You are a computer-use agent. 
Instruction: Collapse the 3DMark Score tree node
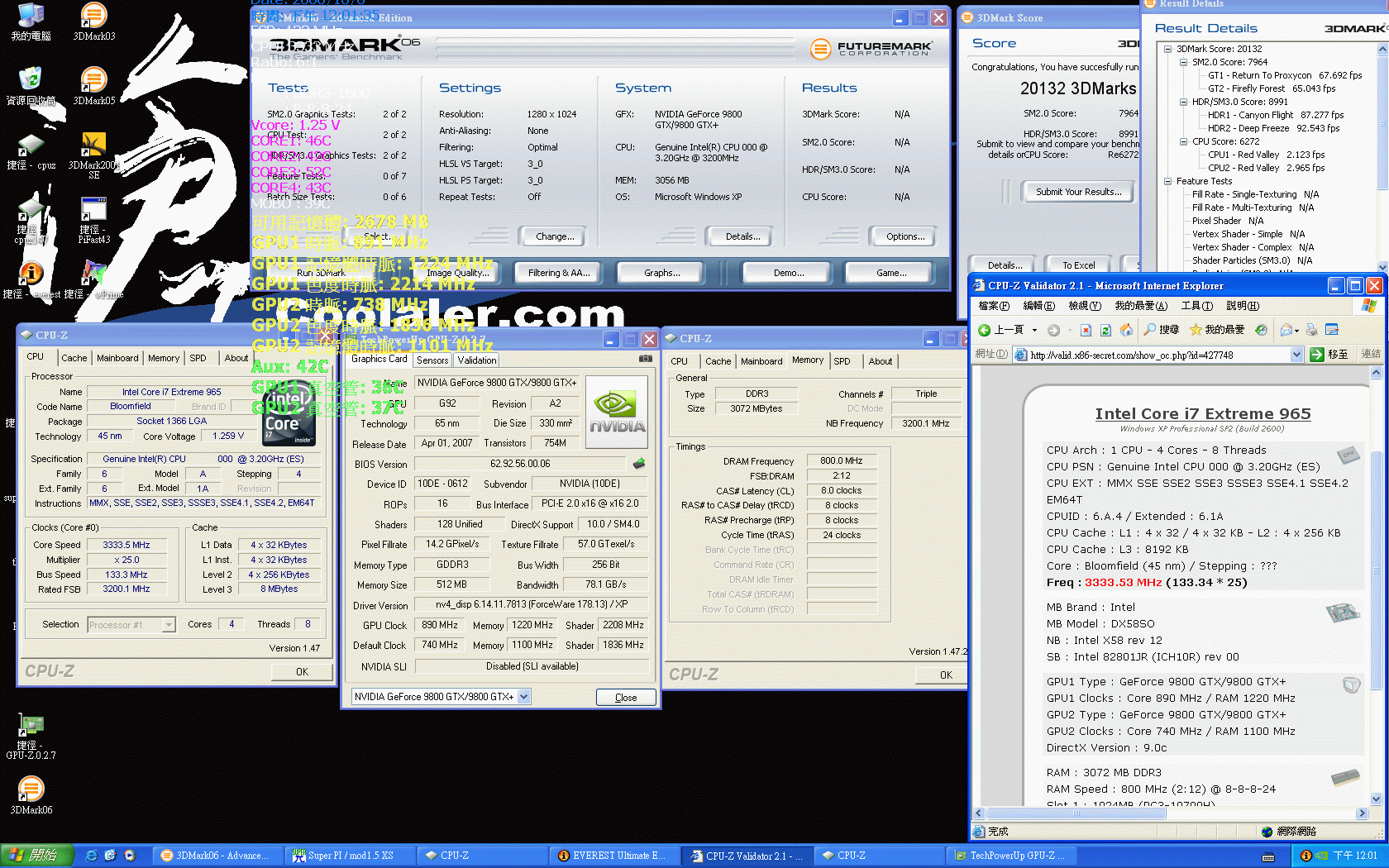(1168, 49)
